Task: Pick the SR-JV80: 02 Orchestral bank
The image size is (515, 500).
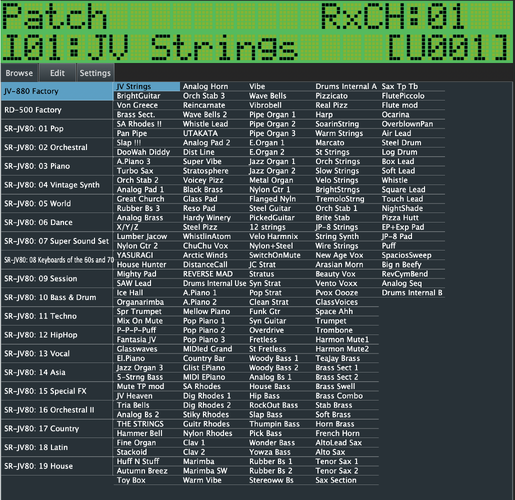Action: click(57, 147)
